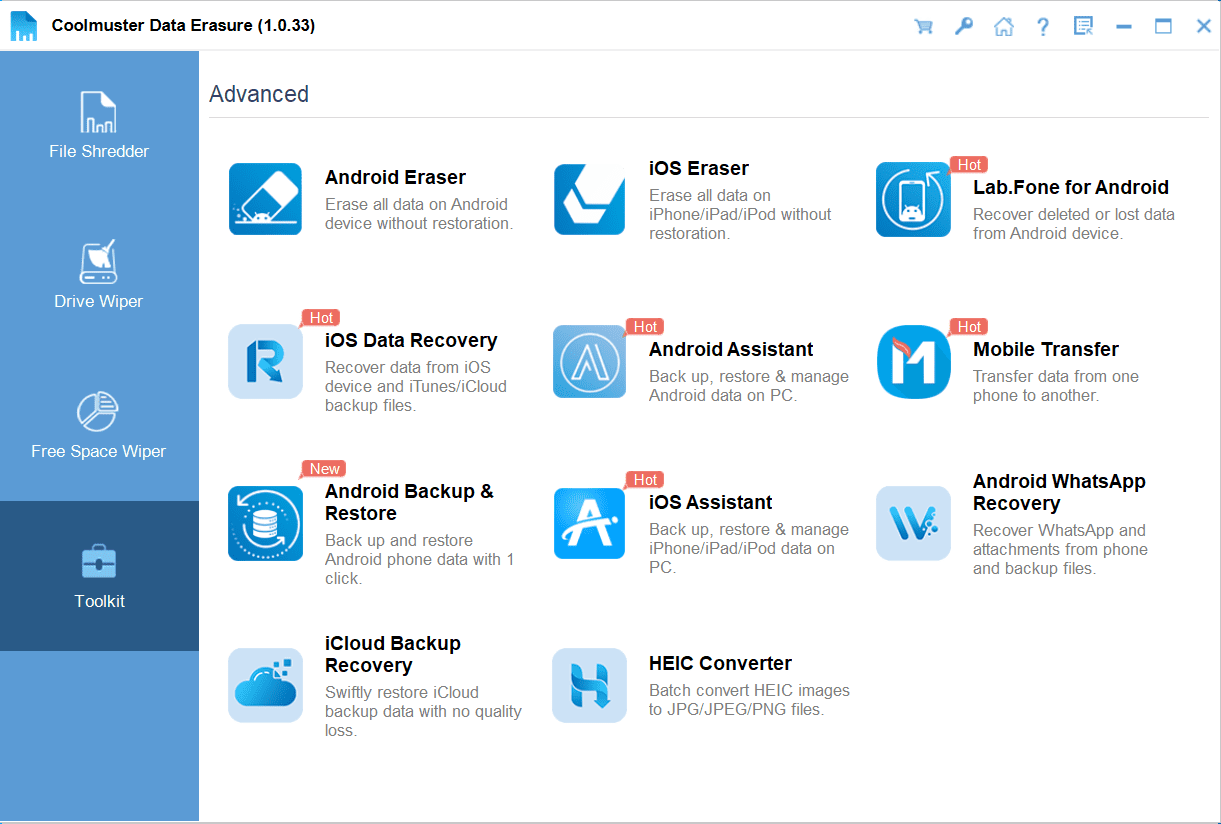Open help via the question mark icon
This screenshot has width=1221, height=824.
pos(1043,26)
